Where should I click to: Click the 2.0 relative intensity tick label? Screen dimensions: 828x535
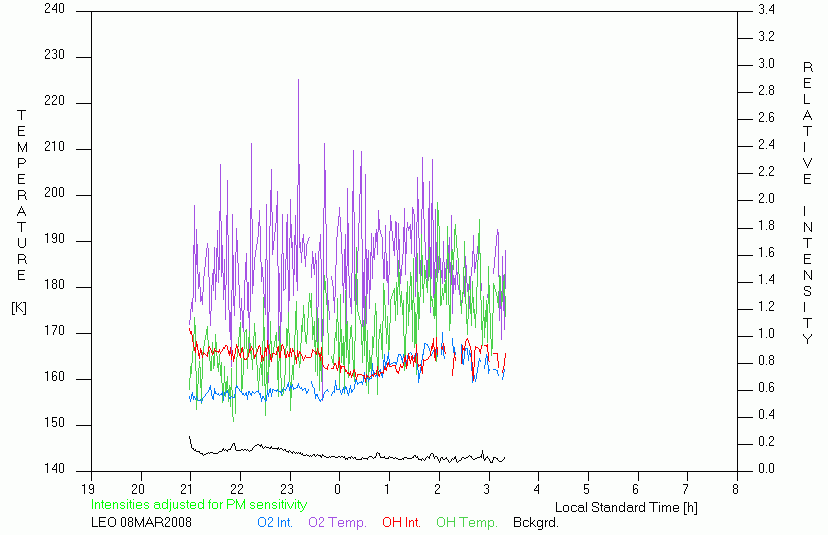766,199
